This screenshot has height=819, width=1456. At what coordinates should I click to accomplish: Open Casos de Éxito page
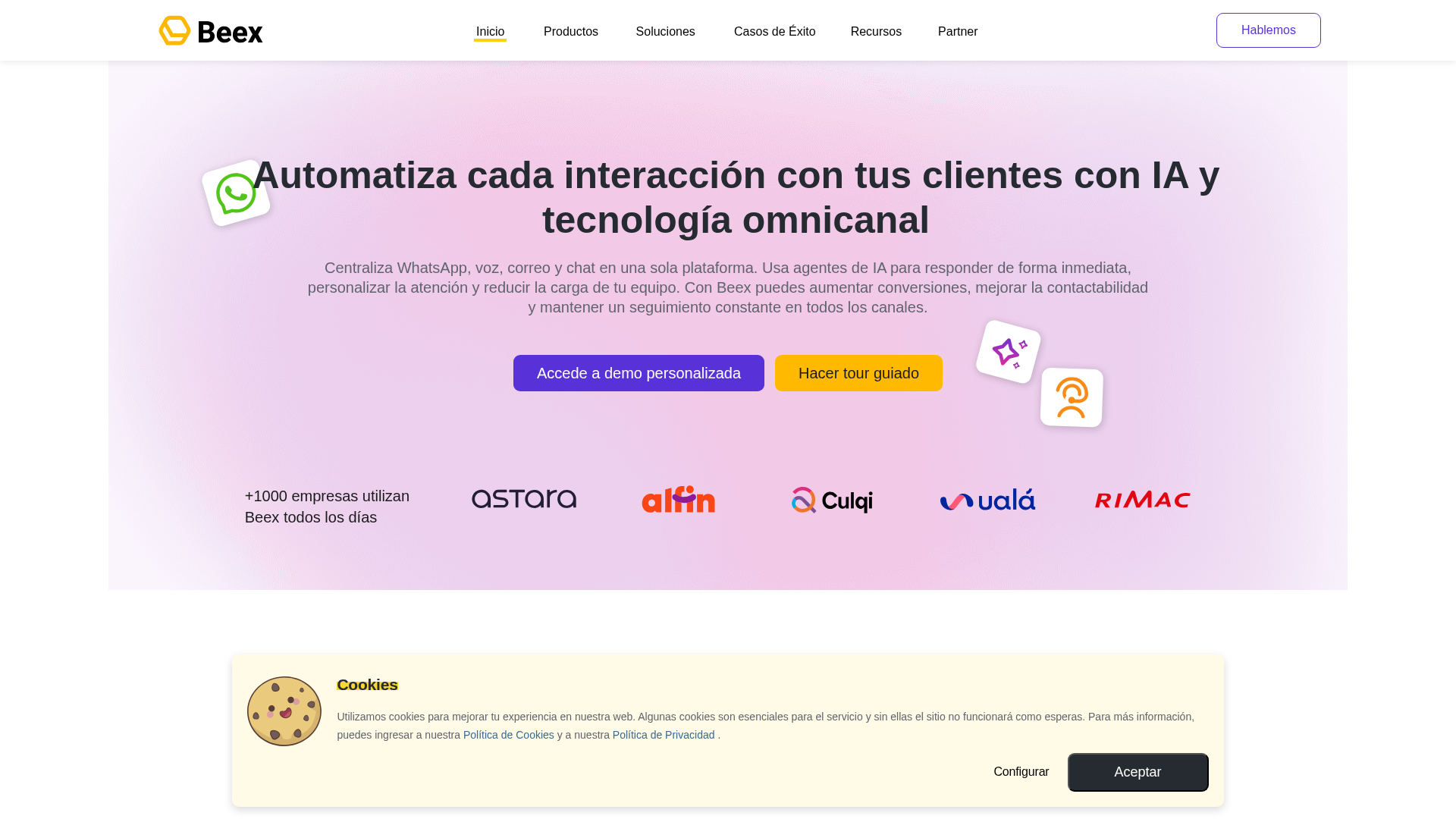[x=775, y=32]
